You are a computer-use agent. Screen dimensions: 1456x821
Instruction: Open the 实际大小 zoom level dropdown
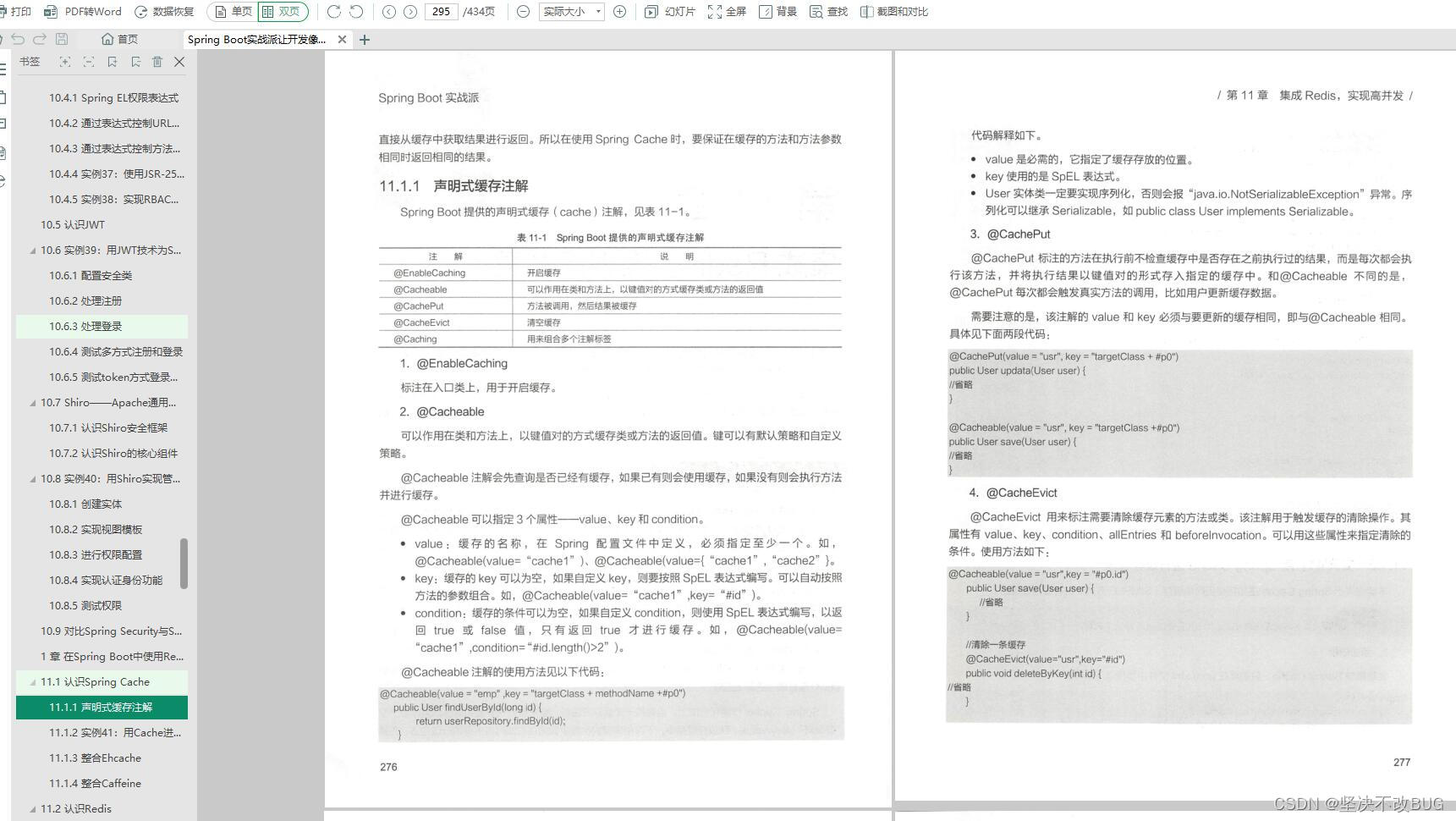tap(570, 11)
